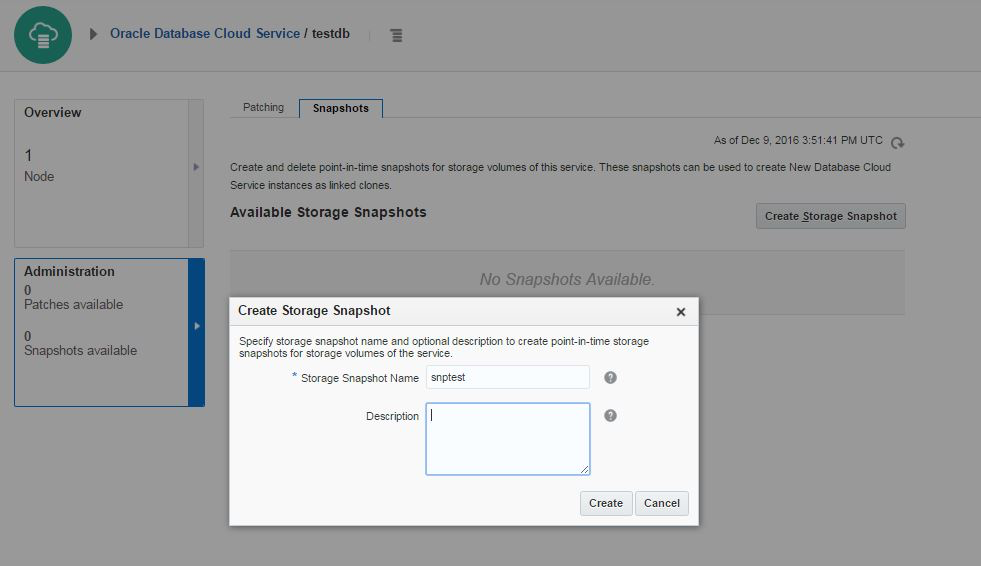Select the Administration tile with patches count
This screenshot has width=981, height=566.
pyautogui.click(x=100, y=332)
